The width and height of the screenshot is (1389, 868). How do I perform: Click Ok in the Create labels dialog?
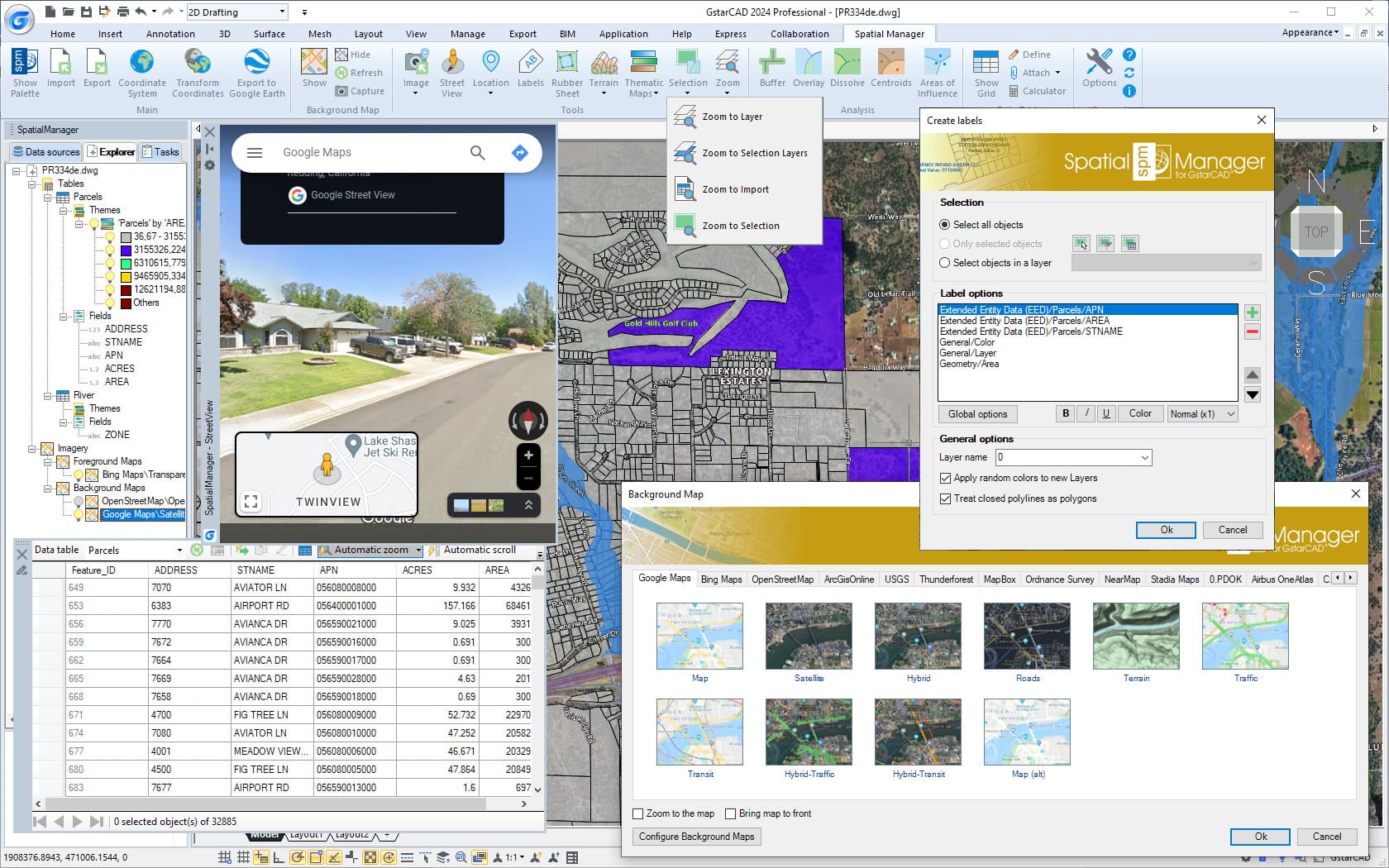pyautogui.click(x=1166, y=530)
